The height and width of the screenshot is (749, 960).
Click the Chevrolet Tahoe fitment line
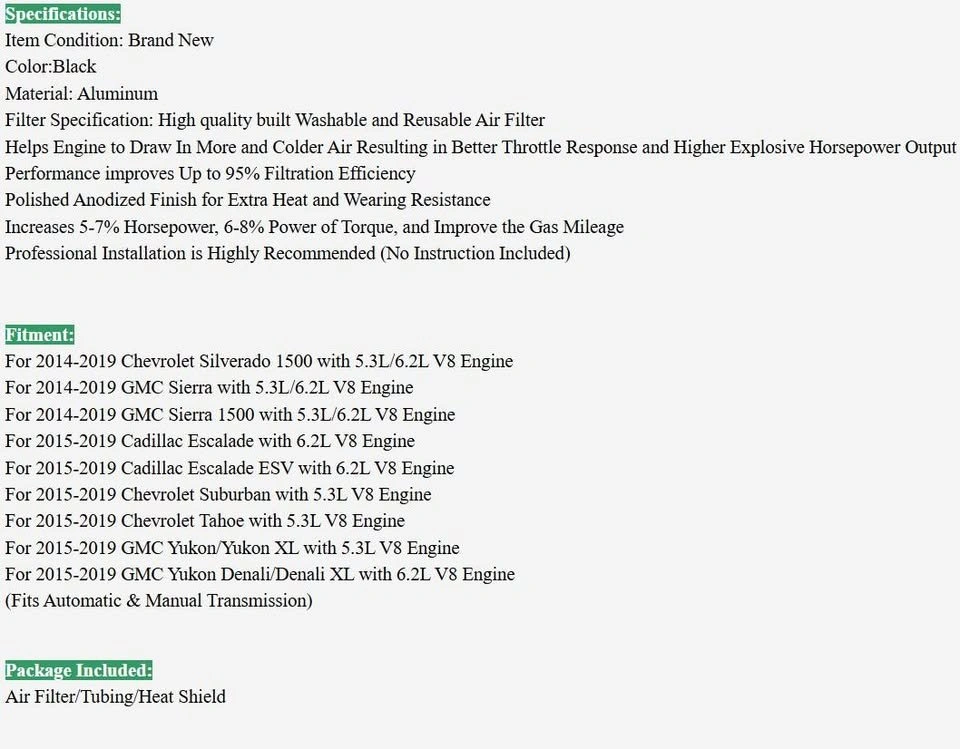pos(205,521)
